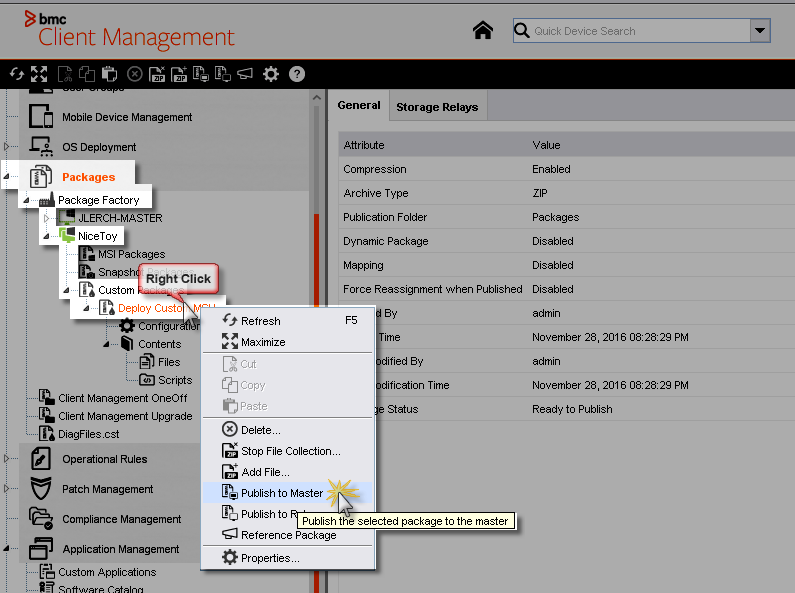
Task: Collapse the Custom Packages node
Action: (x=66, y=290)
